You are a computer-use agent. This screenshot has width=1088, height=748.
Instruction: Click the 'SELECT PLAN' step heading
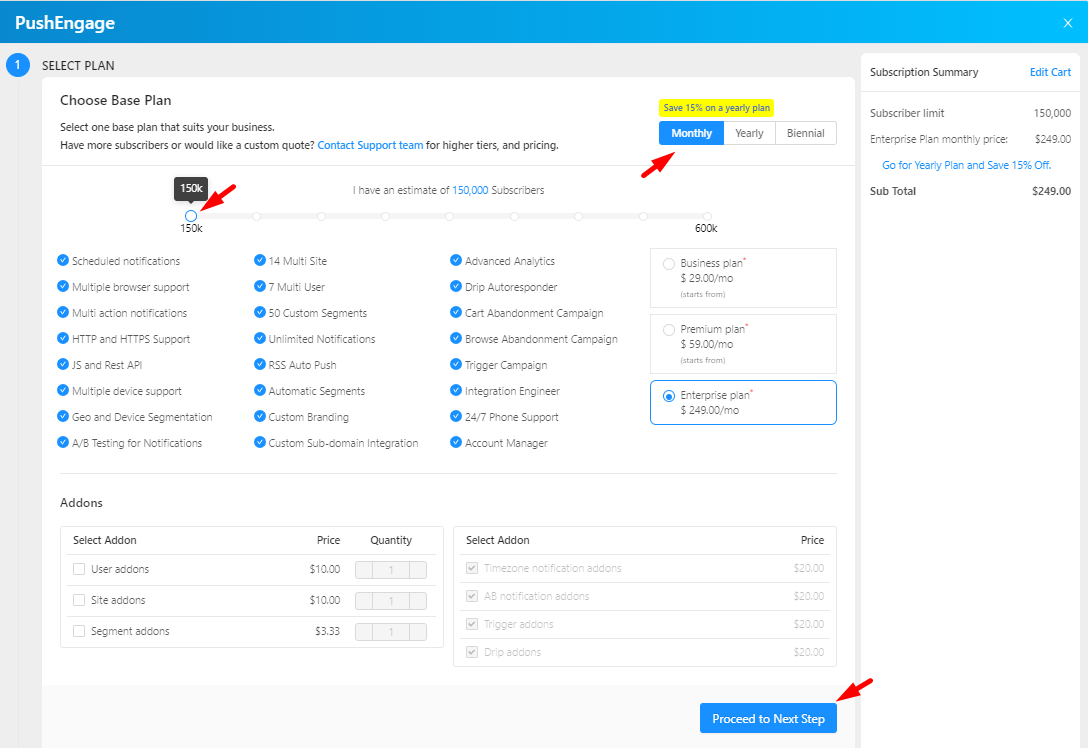(78, 66)
